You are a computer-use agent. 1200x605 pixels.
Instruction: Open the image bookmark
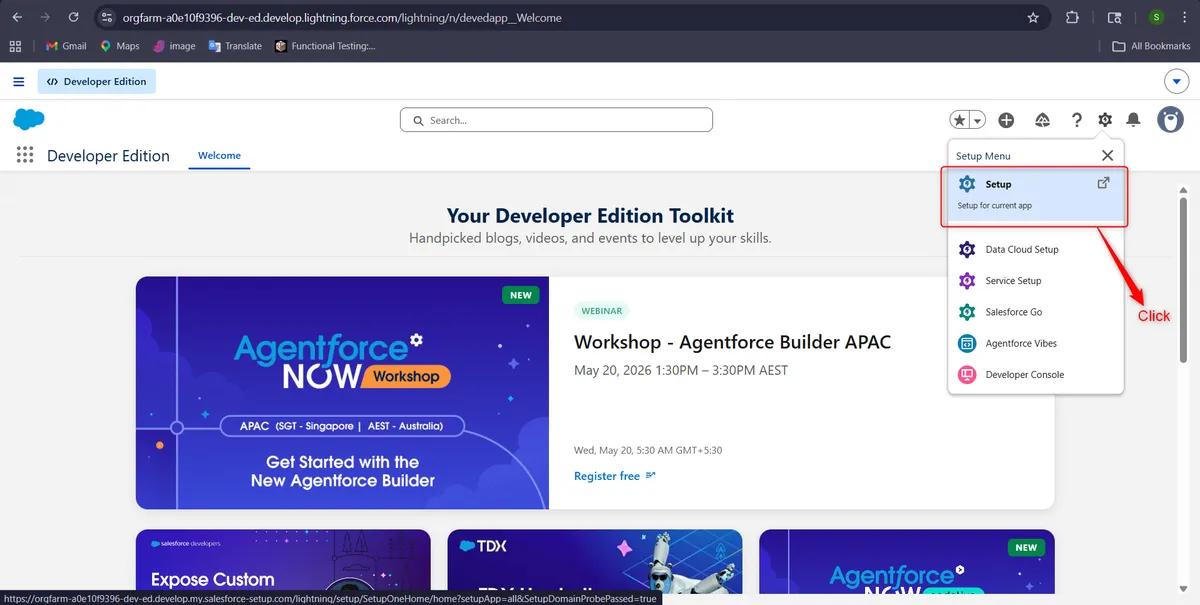(174, 46)
